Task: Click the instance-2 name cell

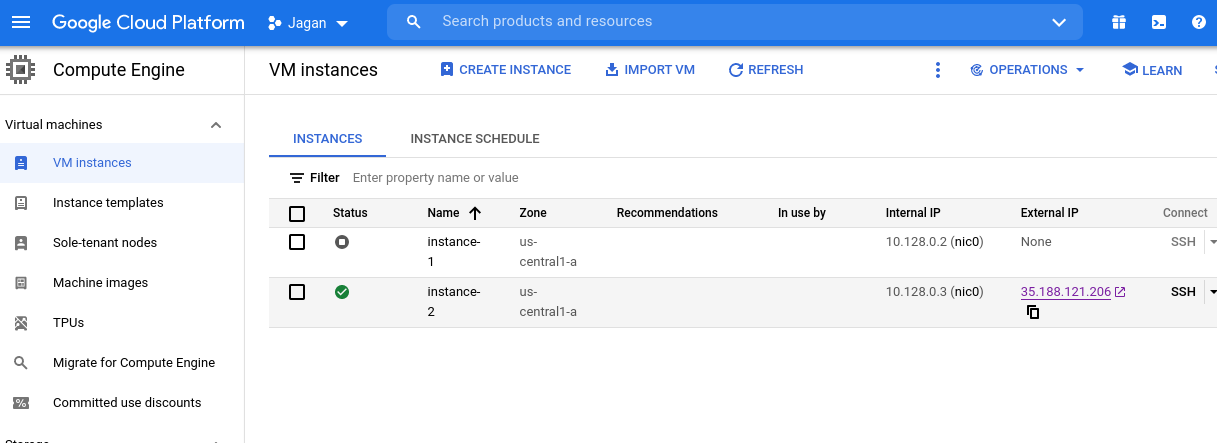Action: click(x=454, y=302)
